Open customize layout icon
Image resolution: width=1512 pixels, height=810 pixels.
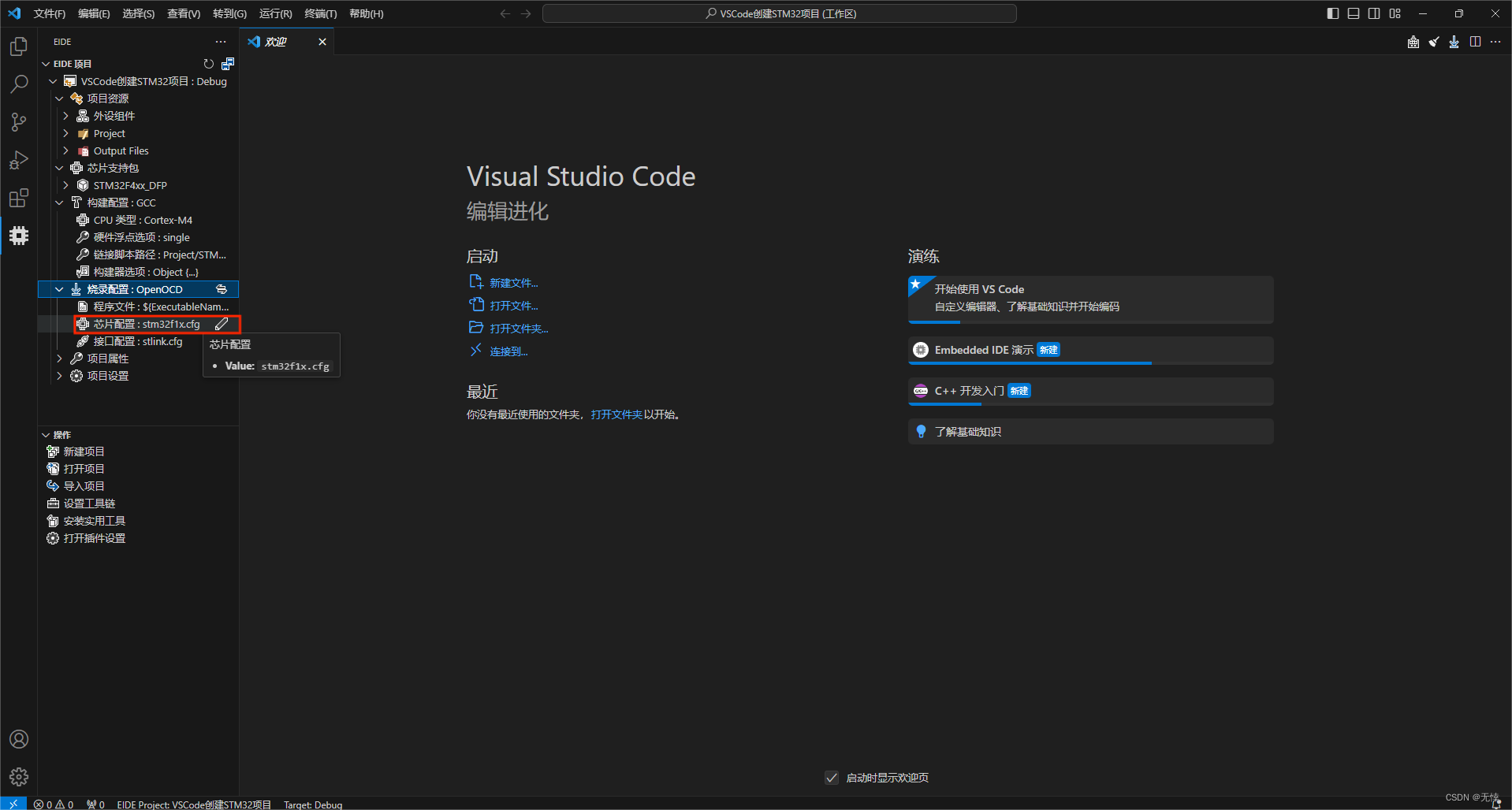(1395, 13)
